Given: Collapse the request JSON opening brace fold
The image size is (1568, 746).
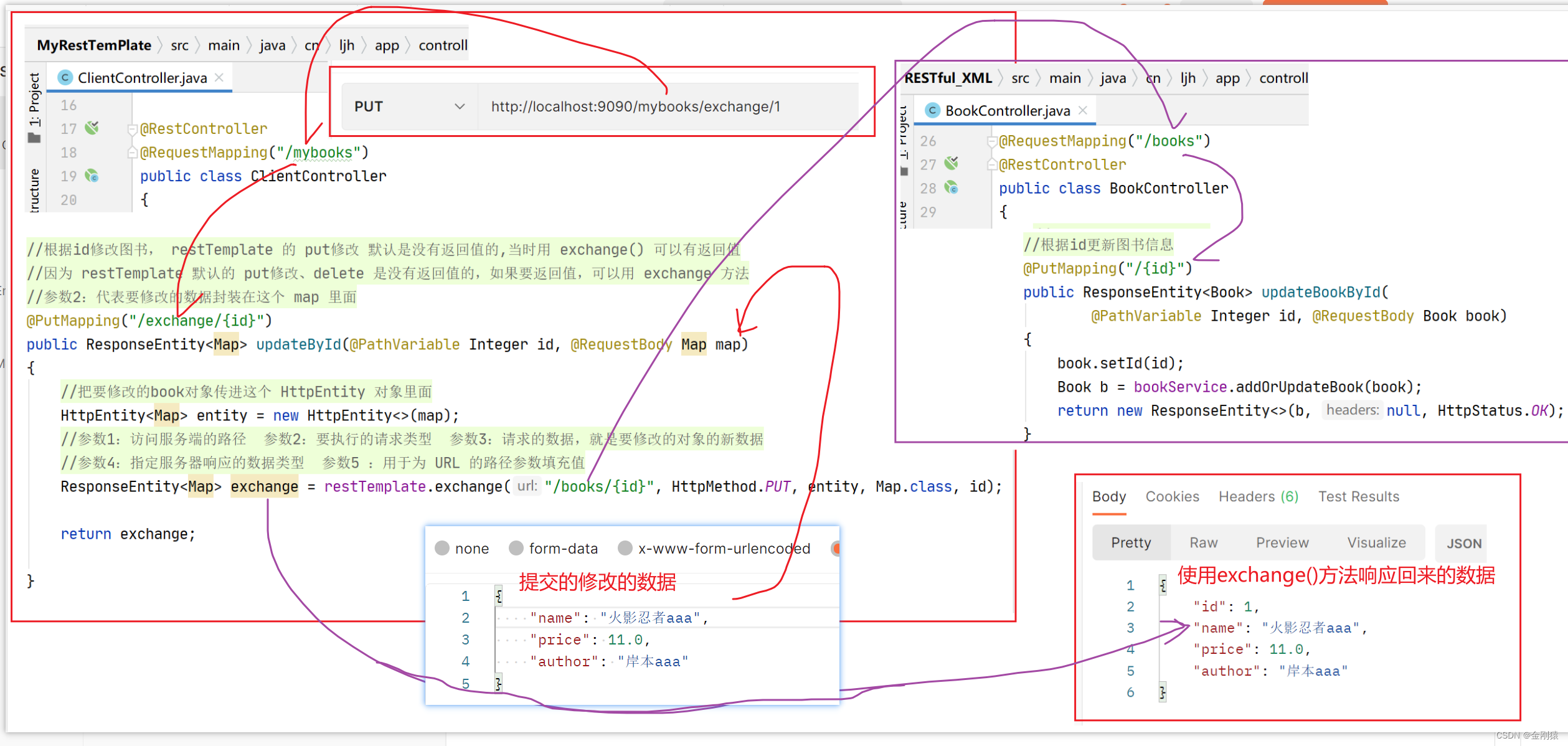Looking at the screenshot, I should pyautogui.click(x=499, y=596).
